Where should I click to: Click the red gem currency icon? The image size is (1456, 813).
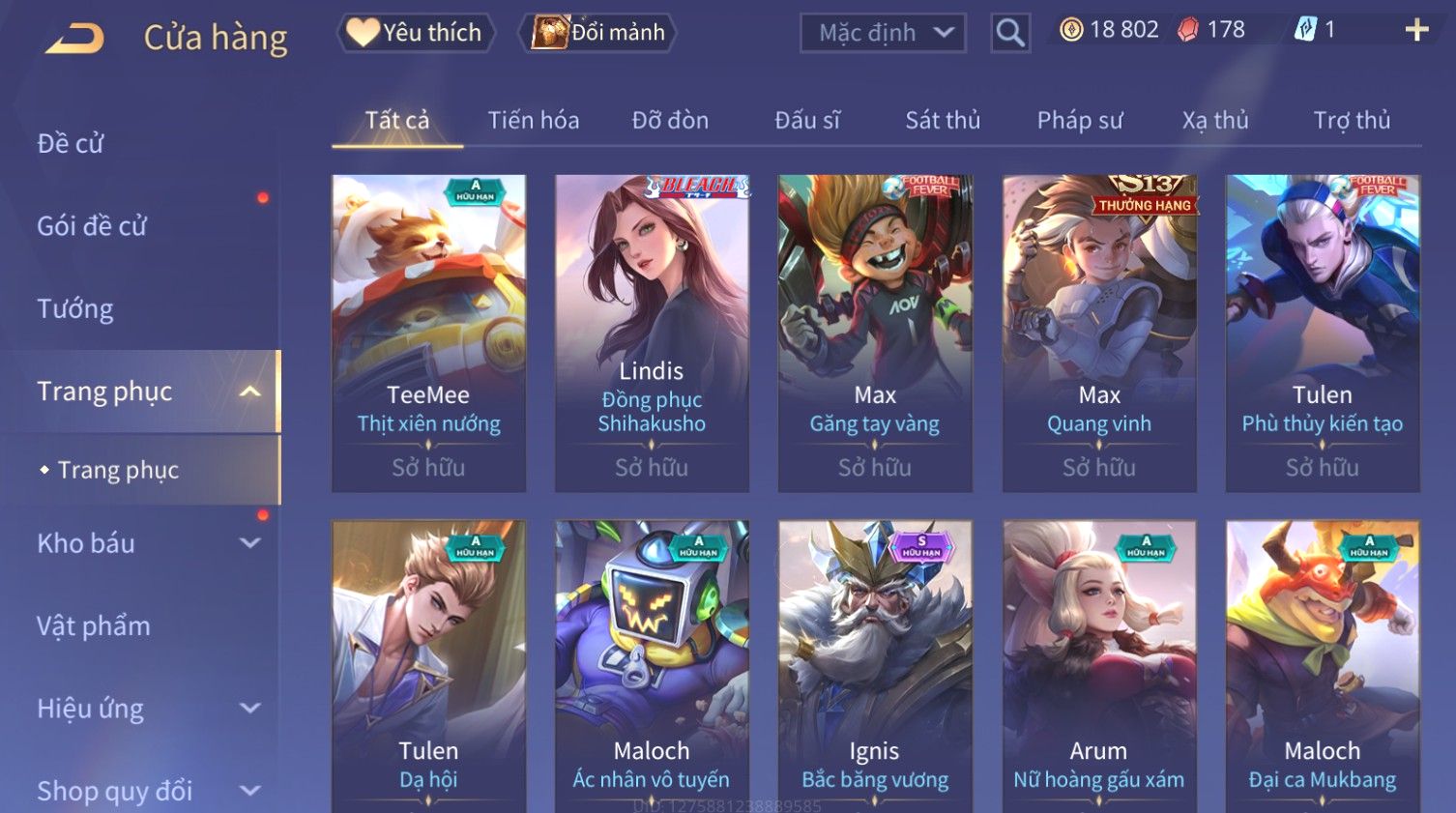pyautogui.click(x=1187, y=30)
